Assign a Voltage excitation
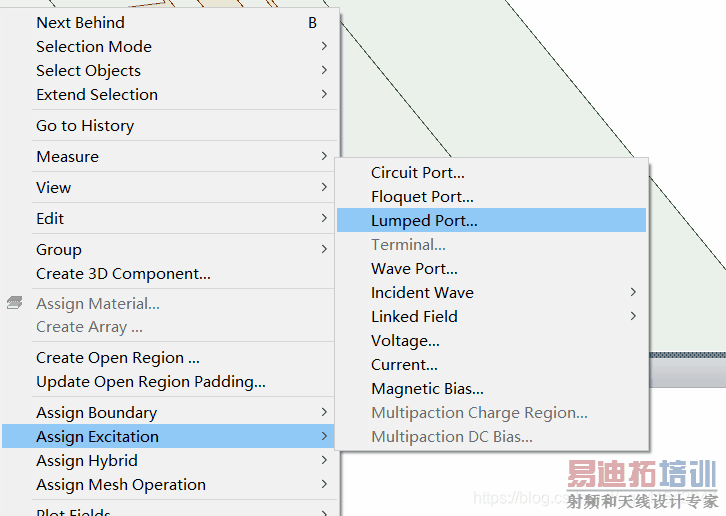726x516 pixels. click(405, 341)
